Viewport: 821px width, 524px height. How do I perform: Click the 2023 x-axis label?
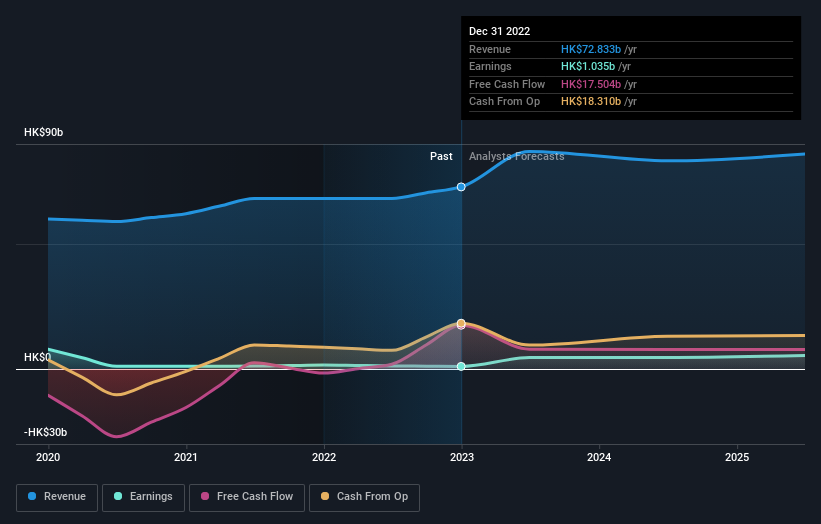click(x=462, y=458)
